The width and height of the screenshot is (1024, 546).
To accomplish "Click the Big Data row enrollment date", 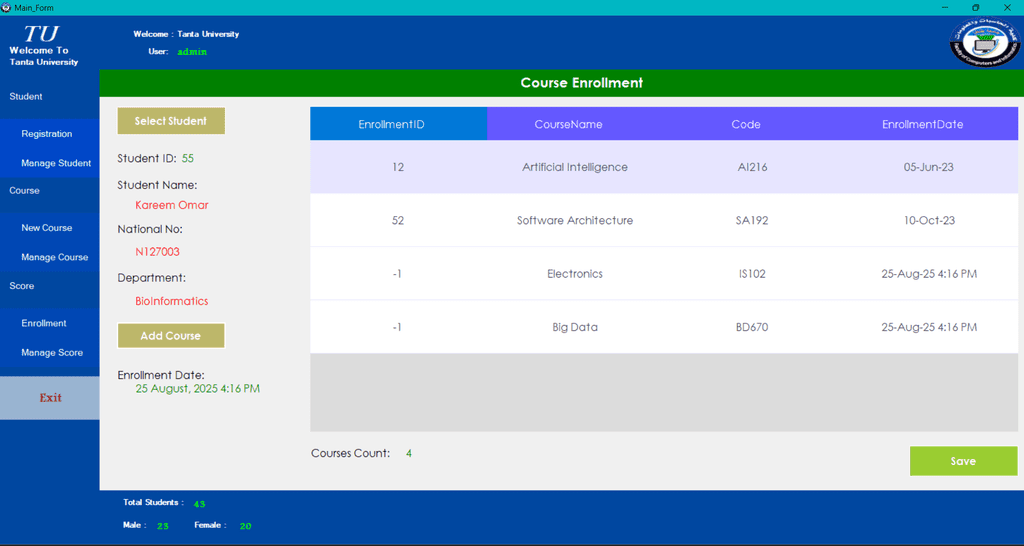I will tap(929, 327).
